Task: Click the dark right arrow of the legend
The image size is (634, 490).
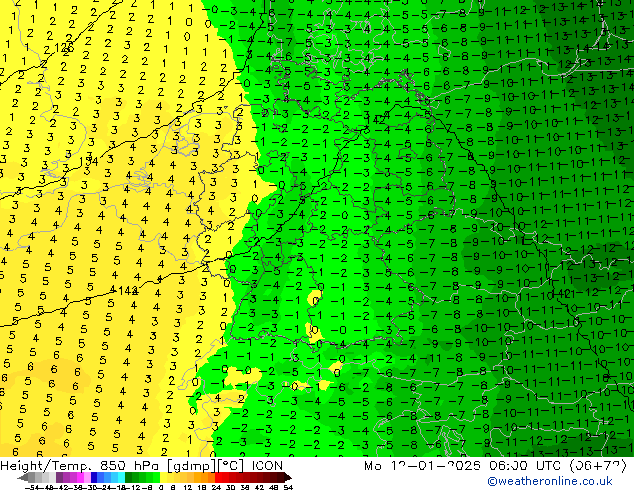Action: click(288, 477)
